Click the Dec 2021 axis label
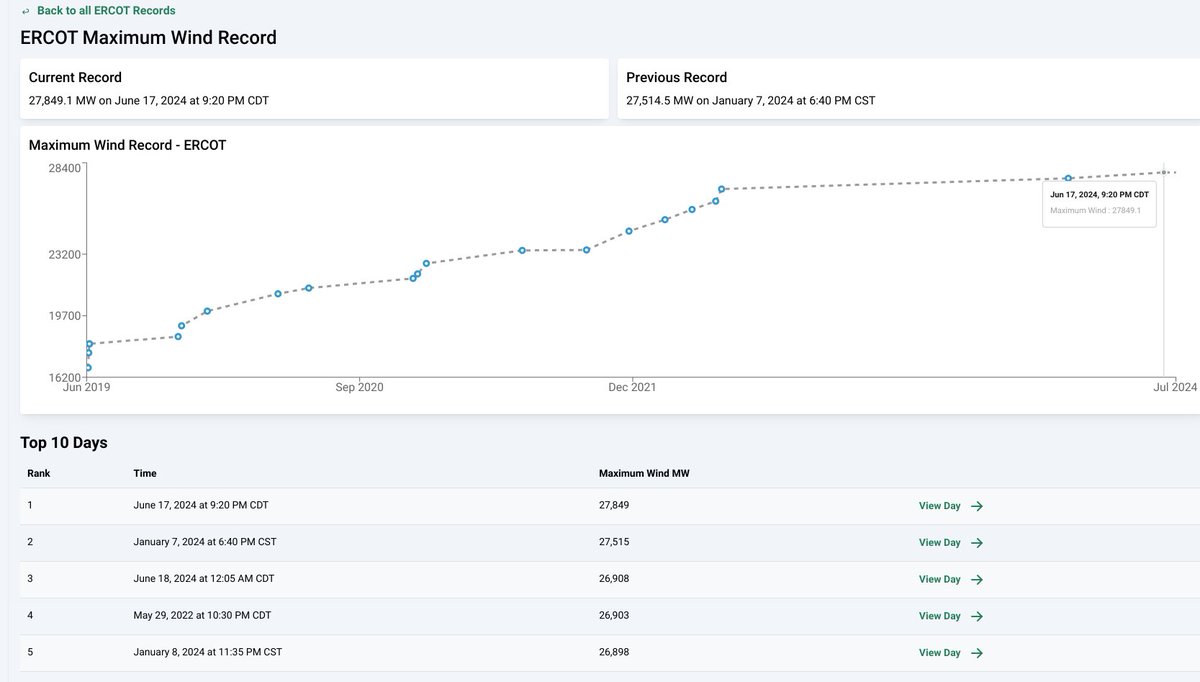1200x682 pixels. 632,387
